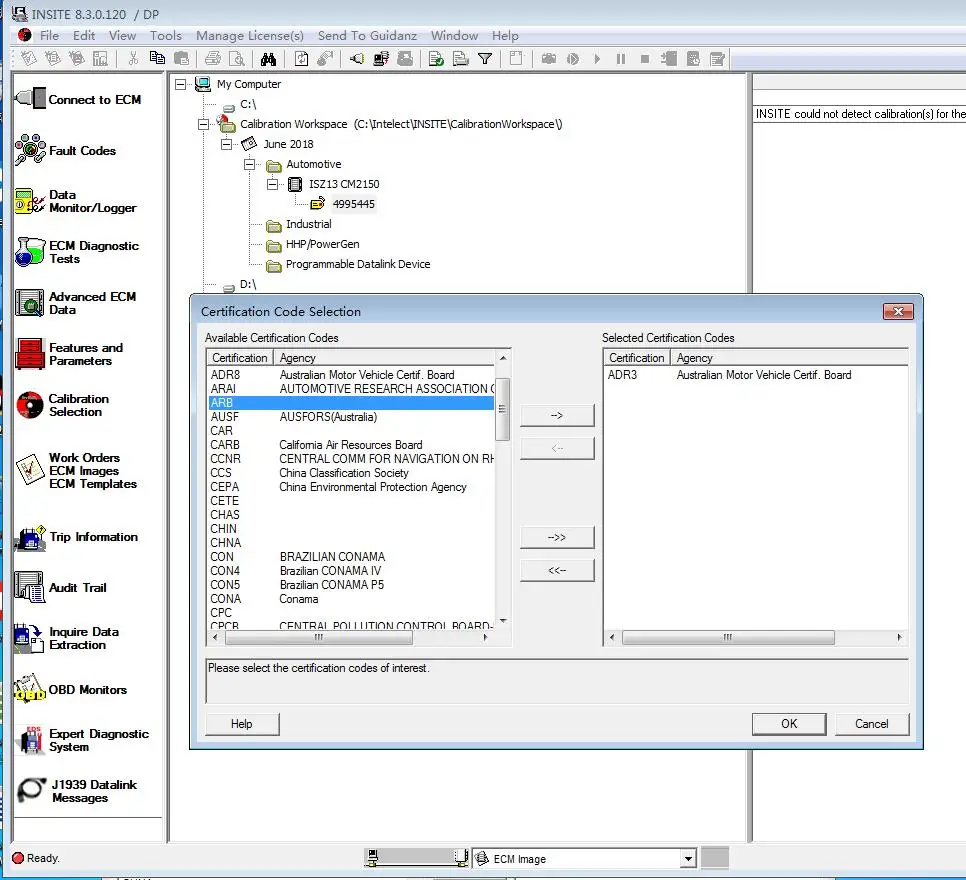Open the Edit menu
This screenshot has width=966, height=880.
tap(84, 36)
